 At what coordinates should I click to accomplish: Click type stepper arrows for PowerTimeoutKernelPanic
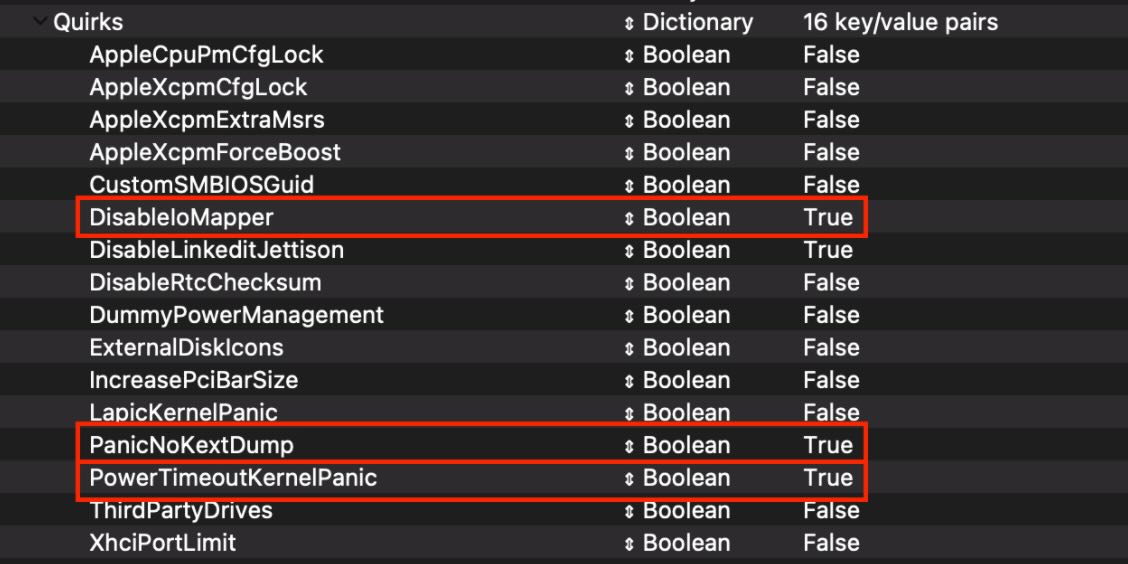[629, 478]
